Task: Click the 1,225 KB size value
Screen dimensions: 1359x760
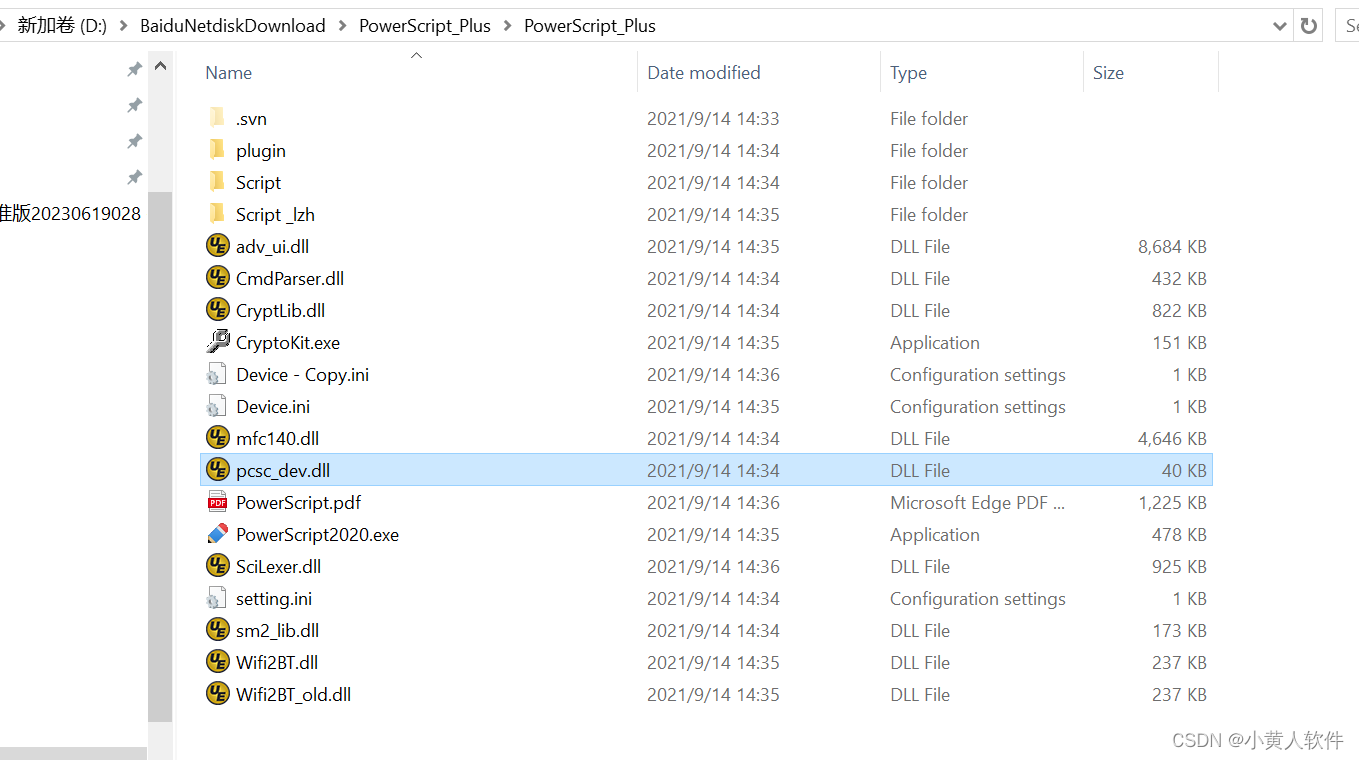Action: 1172,503
